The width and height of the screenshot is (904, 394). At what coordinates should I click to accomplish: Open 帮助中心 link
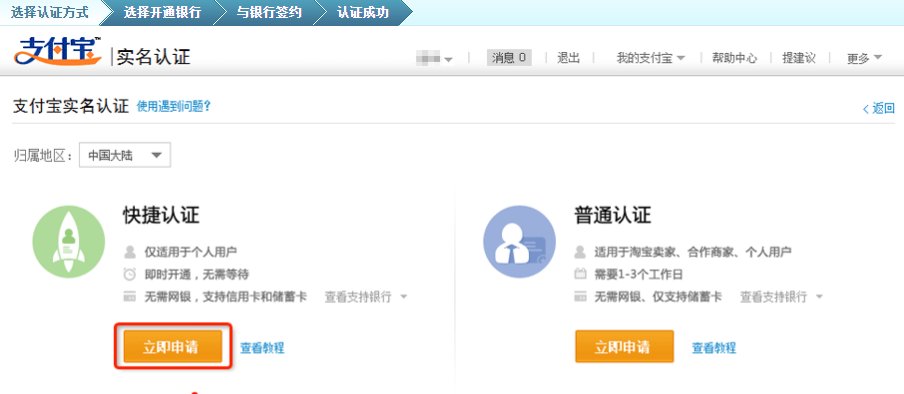(734, 58)
